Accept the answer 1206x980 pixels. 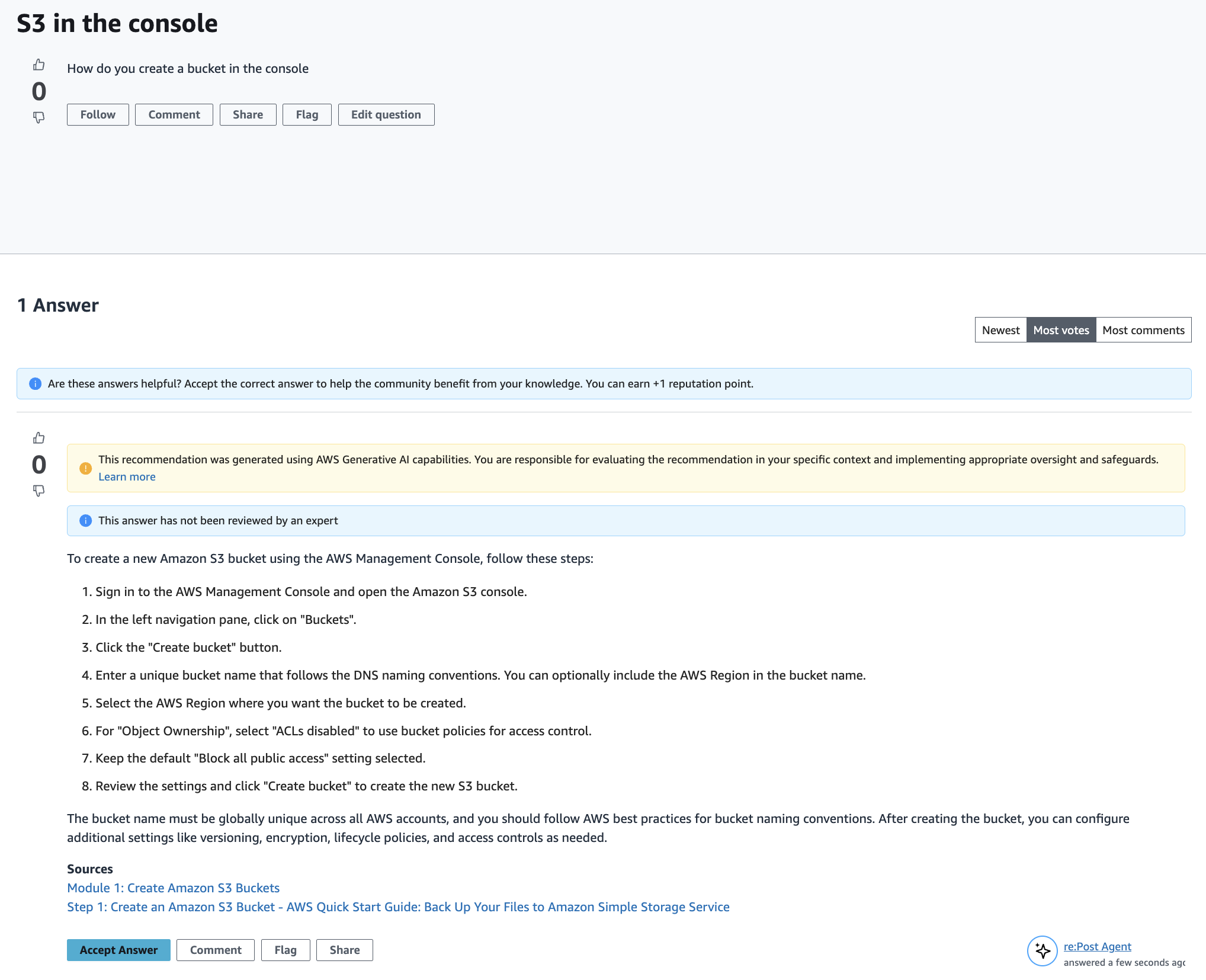tap(118, 950)
